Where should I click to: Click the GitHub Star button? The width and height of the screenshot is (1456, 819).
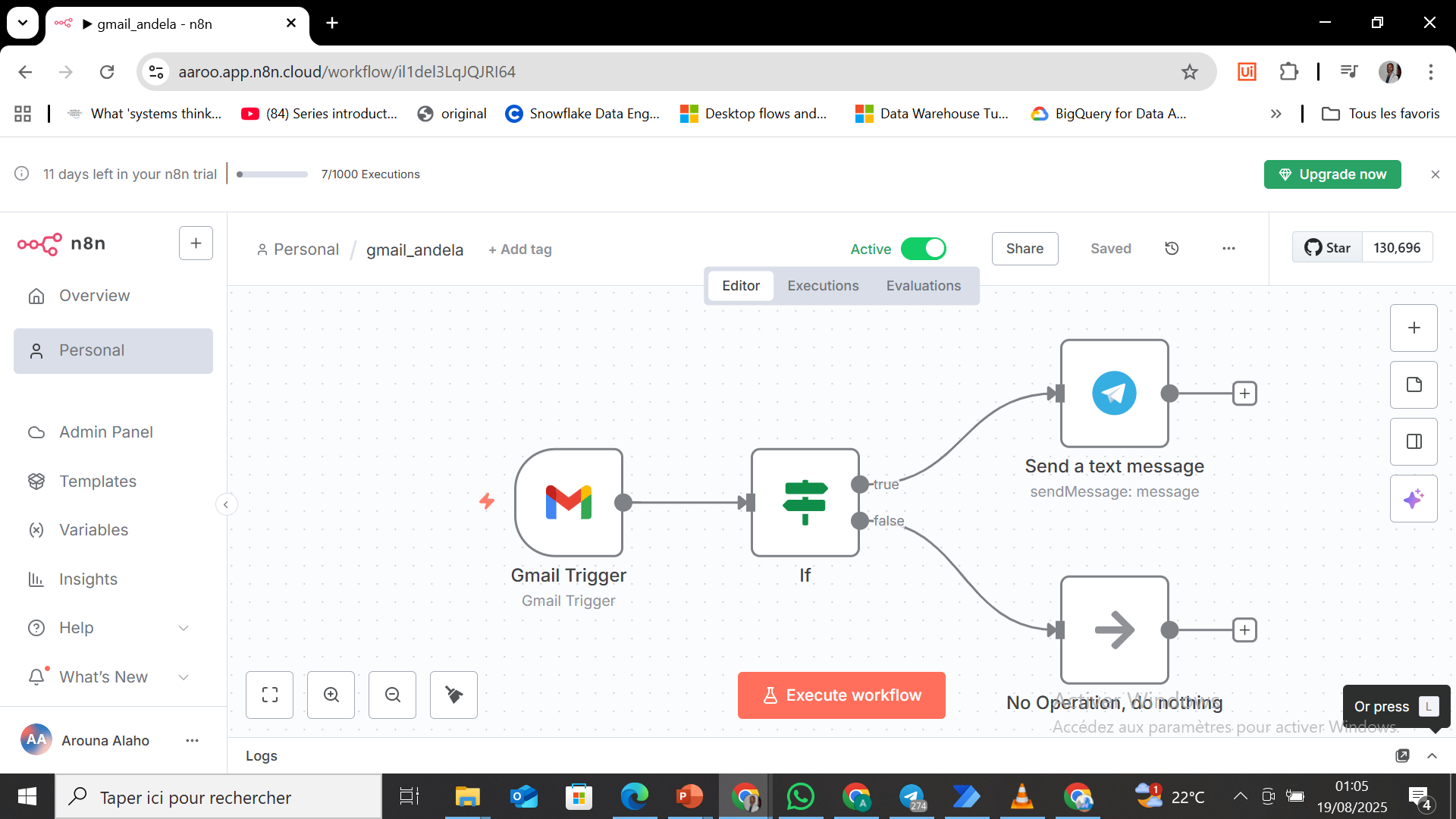[1327, 248]
